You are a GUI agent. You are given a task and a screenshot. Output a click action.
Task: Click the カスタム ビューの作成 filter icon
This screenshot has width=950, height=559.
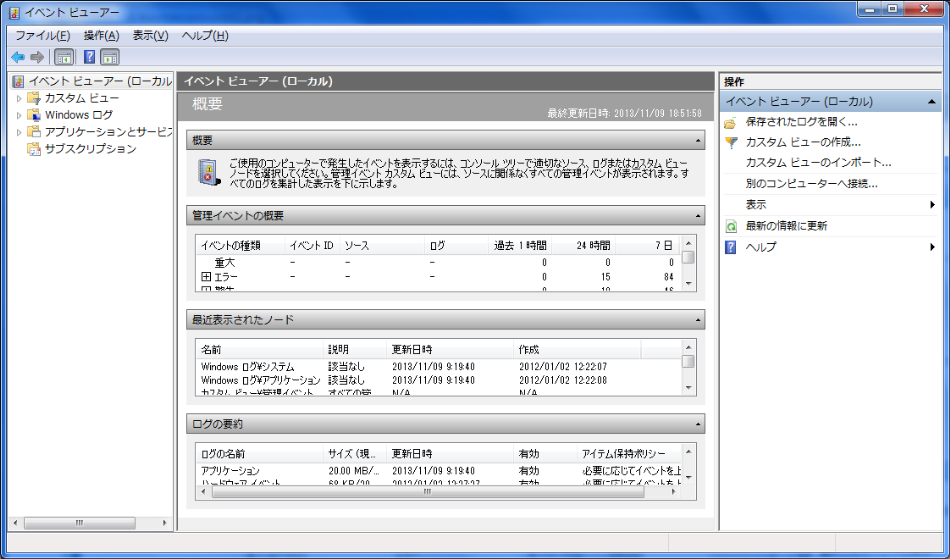[731, 143]
